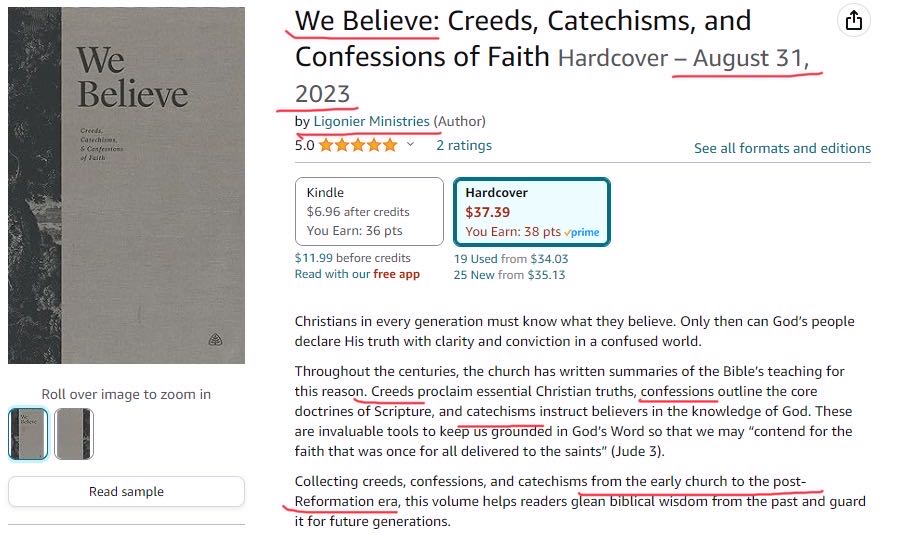Click the $37.39 hardcover price
This screenshot has width=902, height=535.
click(487, 212)
